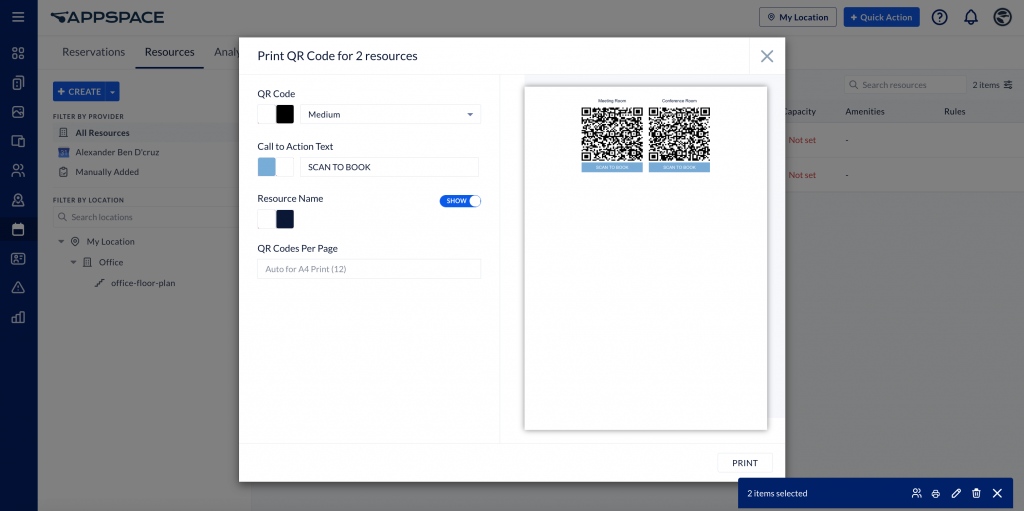Click the Quick Action button
Viewport: 1024px width, 511px height.
coord(882,17)
